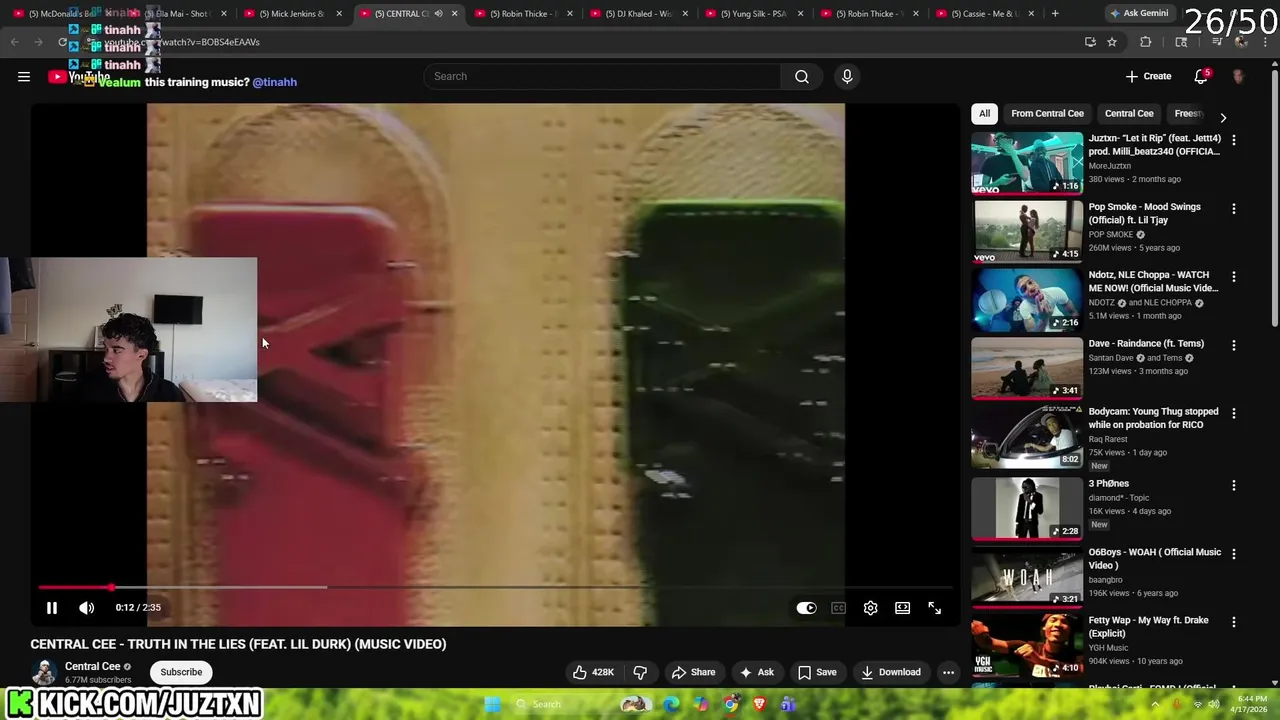The height and width of the screenshot is (720, 1280).
Task: Switch to Cassie Me & U tab
Action: click(983, 14)
